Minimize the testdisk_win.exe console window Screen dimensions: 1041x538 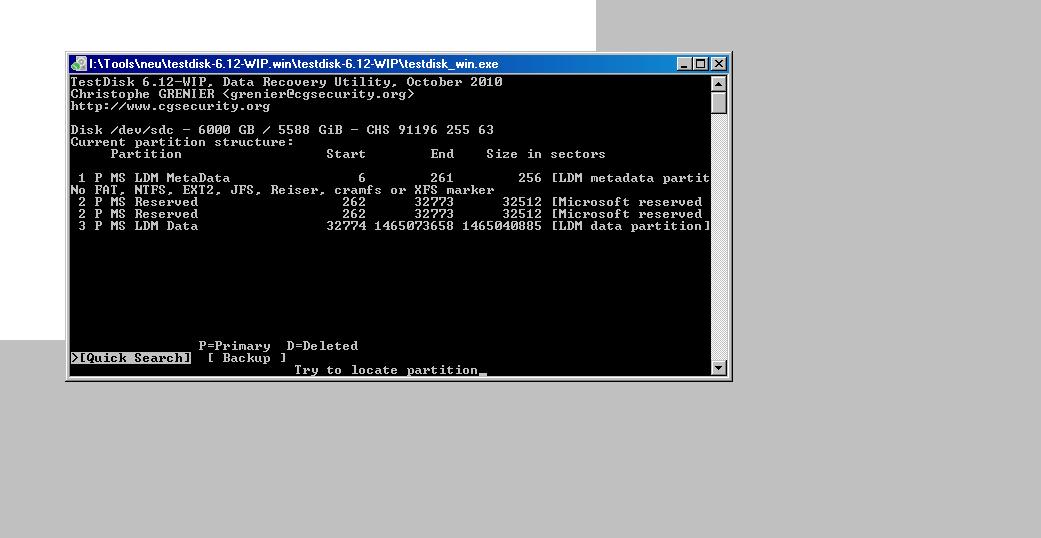(684, 64)
